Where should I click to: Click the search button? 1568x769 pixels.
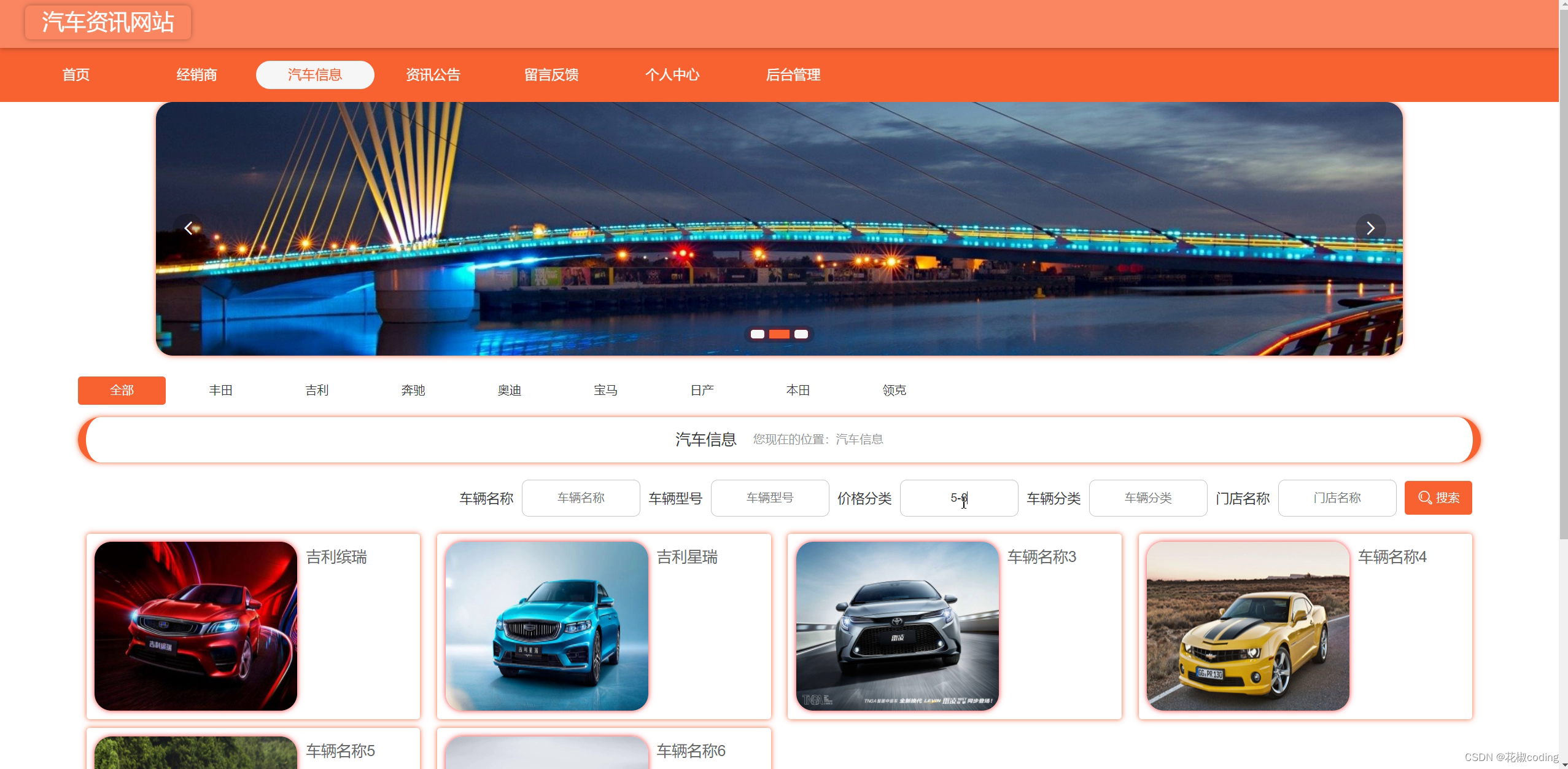pos(1437,498)
